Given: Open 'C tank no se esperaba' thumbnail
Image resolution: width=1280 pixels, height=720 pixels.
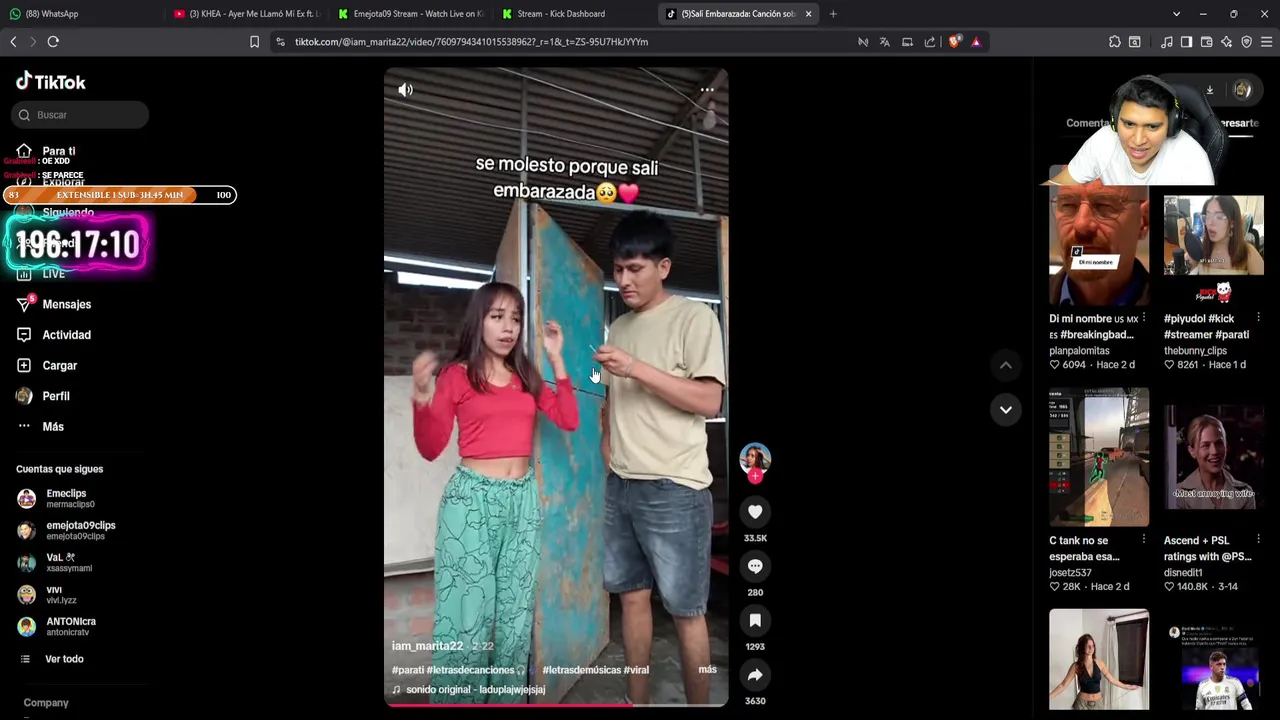Looking at the screenshot, I should tap(1099, 457).
